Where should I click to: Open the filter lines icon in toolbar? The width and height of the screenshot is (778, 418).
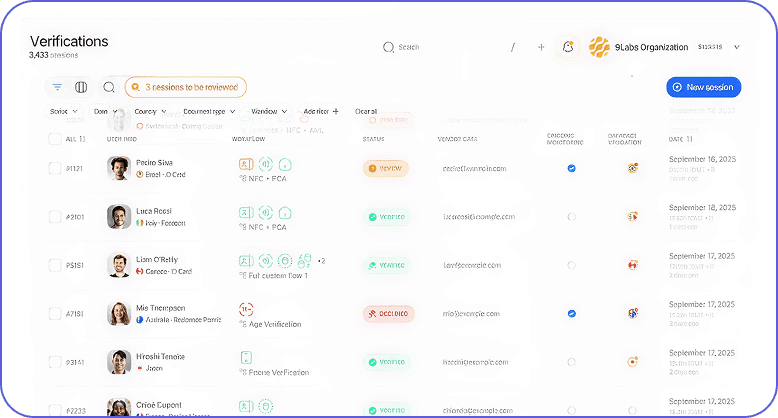(58, 87)
